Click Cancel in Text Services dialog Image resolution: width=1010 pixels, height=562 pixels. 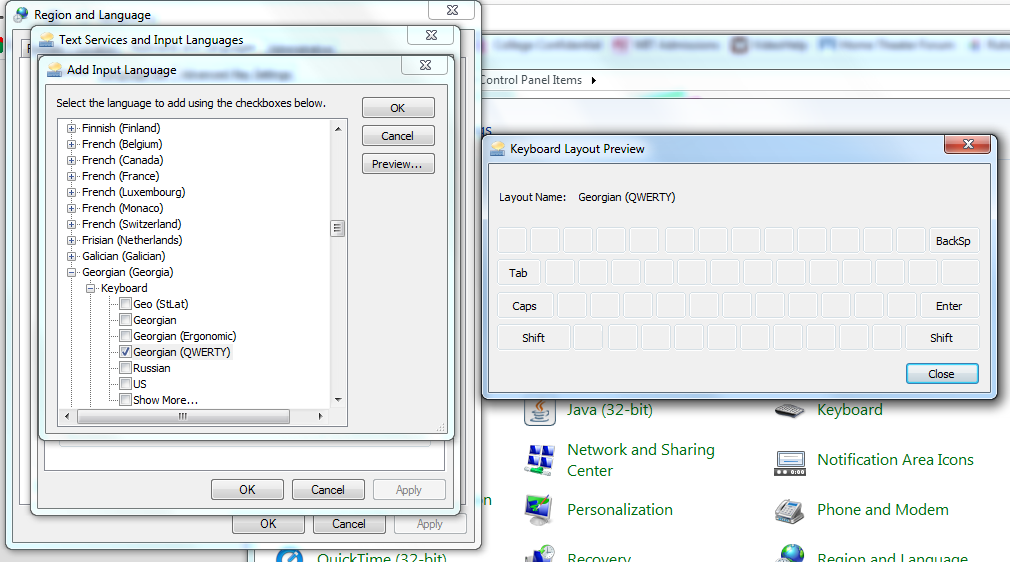[328, 490]
